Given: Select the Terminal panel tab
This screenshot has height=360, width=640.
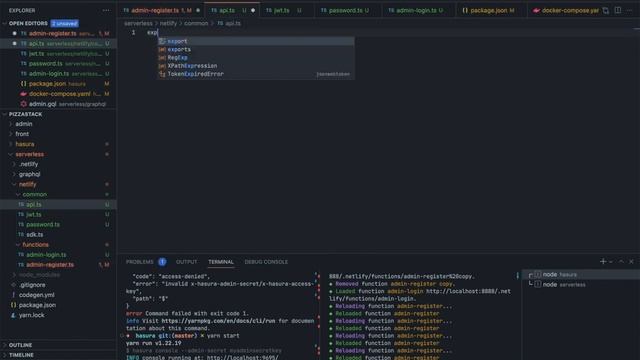Looking at the screenshot, I should tap(221, 262).
